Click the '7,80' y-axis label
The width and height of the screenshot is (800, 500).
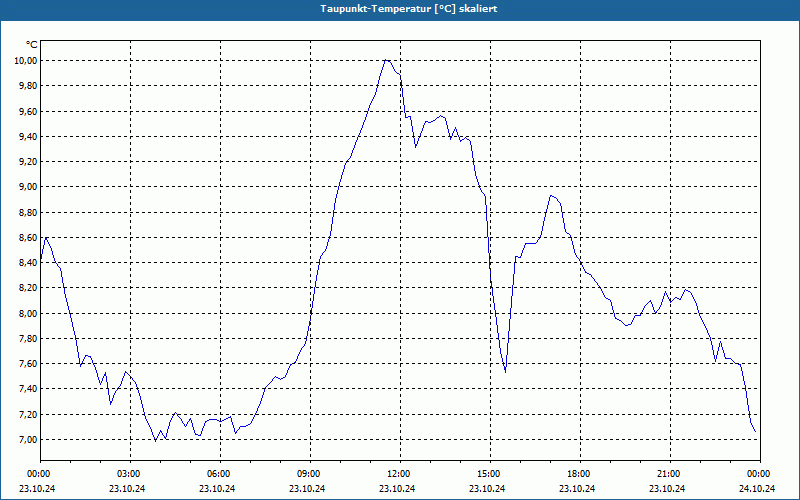coord(29,338)
